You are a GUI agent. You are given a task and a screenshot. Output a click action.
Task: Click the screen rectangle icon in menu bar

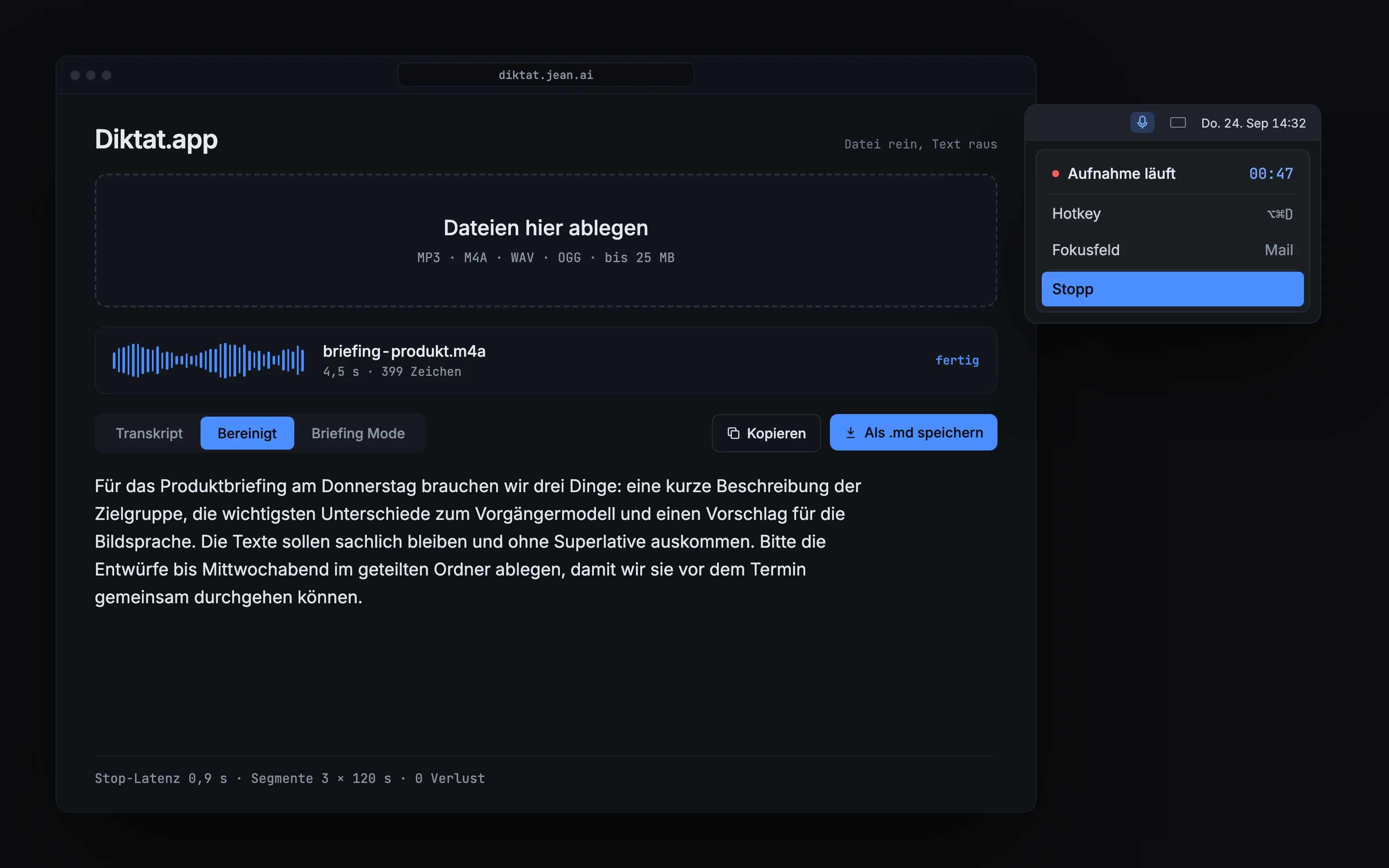click(1178, 122)
